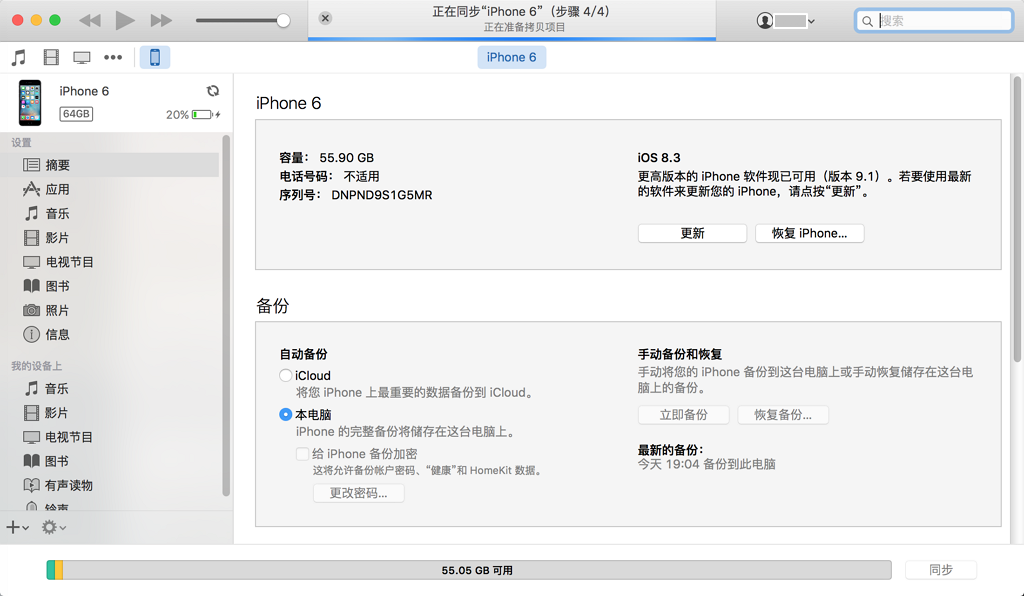Click the 有声读物 book icon in sidebar
Viewport: 1024px width, 596px height.
click(31, 485)
